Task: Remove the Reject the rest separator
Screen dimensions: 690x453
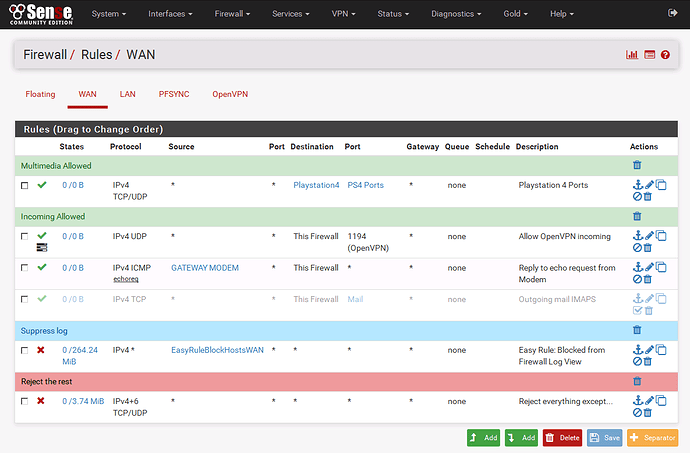Action: [x=636, y=381]
